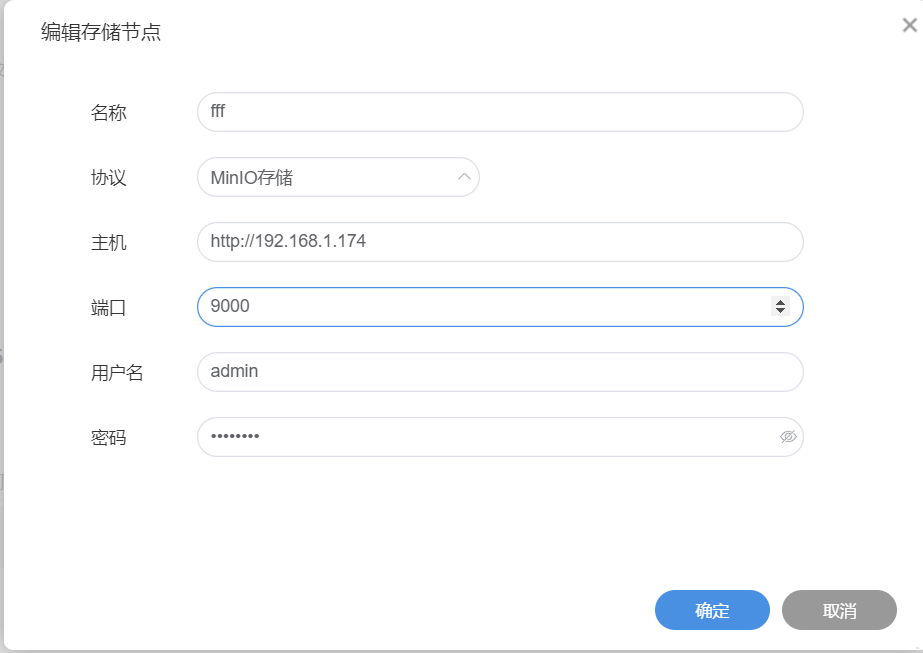This screenshot has height=653, width=923.
Task: Increase port number with up arrow
Action: [780, 302]
